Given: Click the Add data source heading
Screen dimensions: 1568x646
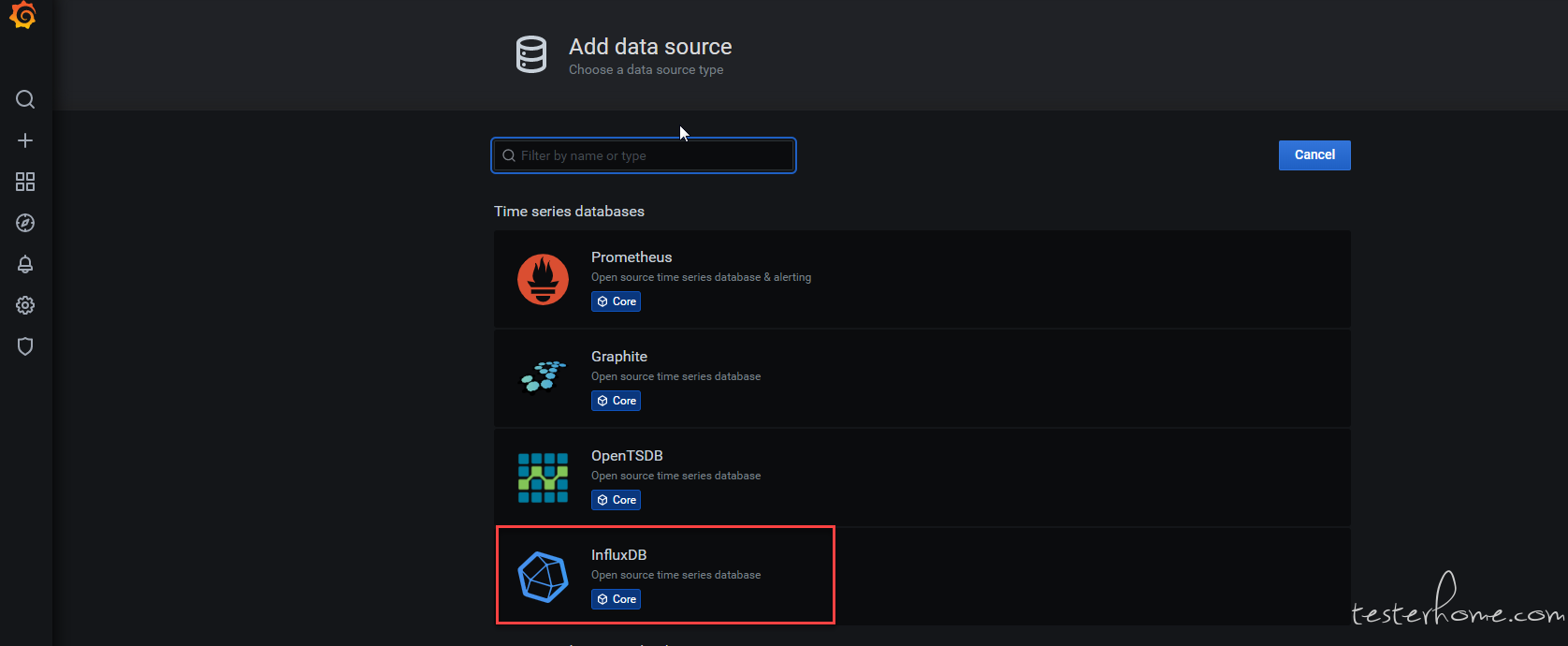Looking at the screenshot, I should click(x=650, y=47).
